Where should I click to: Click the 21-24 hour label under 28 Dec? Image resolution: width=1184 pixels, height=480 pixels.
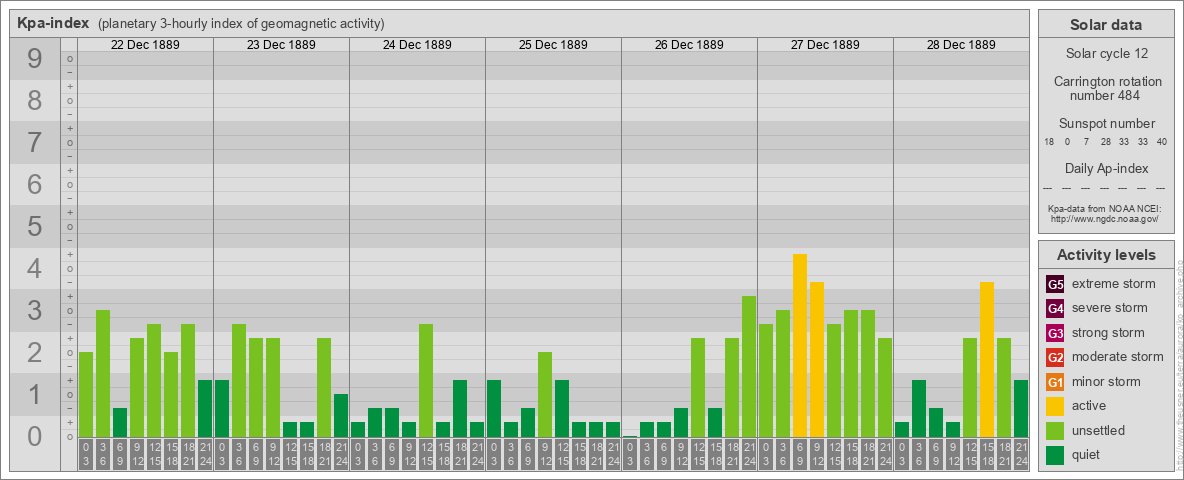[x=1021, y=454]
